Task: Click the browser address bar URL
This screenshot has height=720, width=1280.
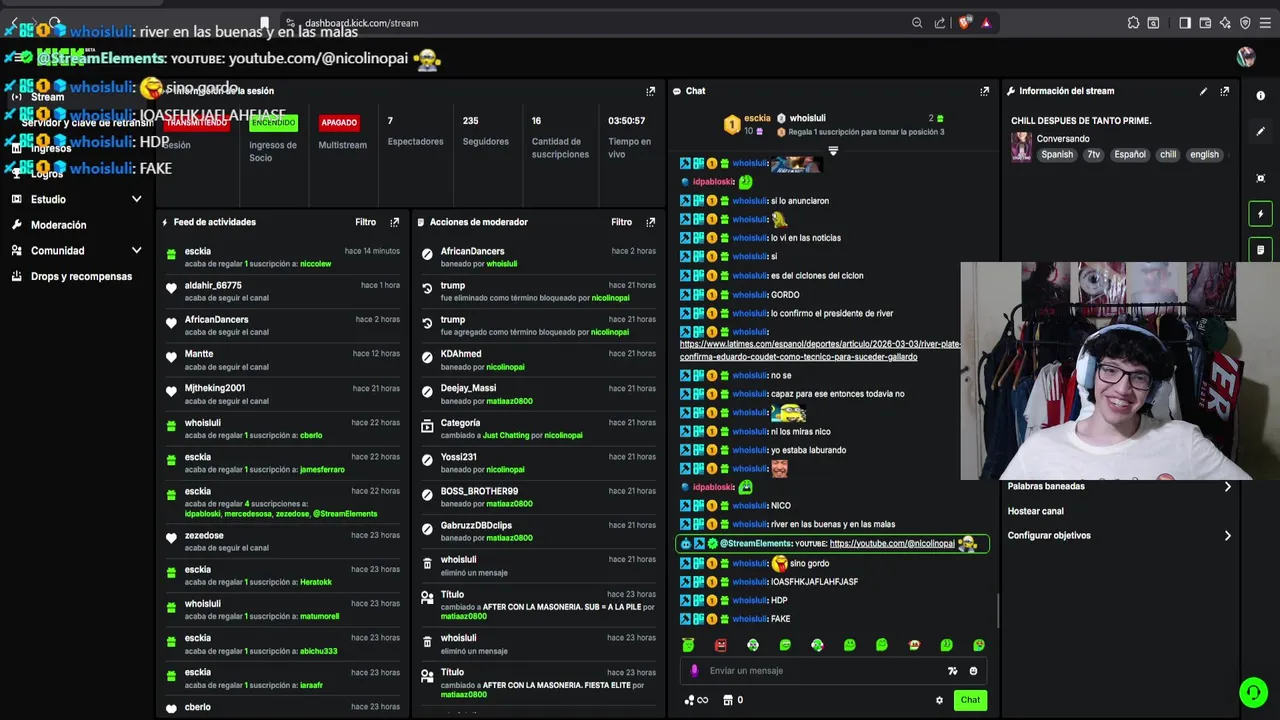Action: pos(362,23)
